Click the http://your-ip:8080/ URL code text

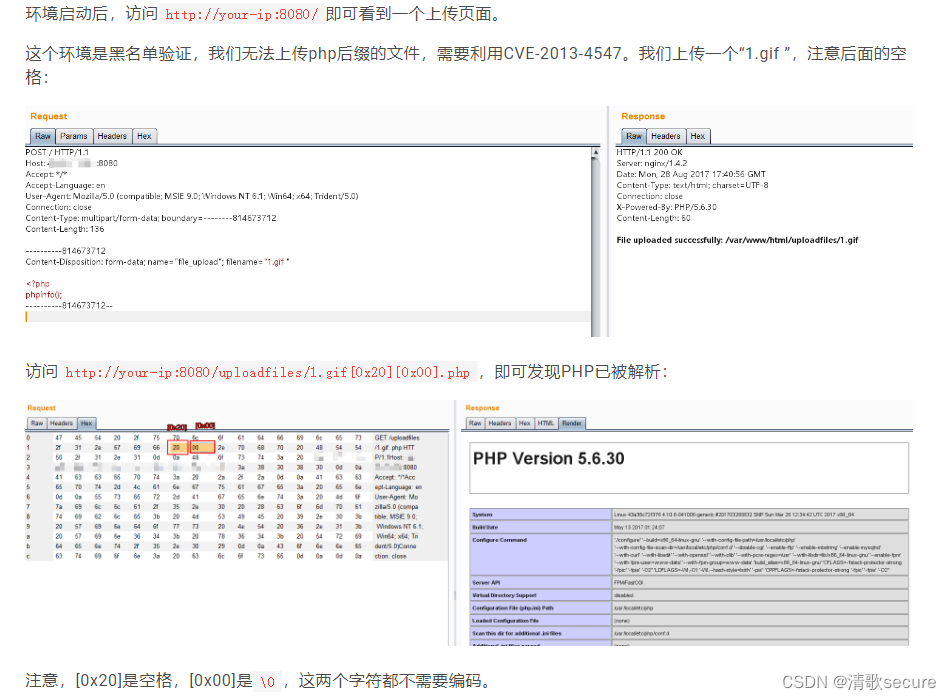[x=241, y=15]
